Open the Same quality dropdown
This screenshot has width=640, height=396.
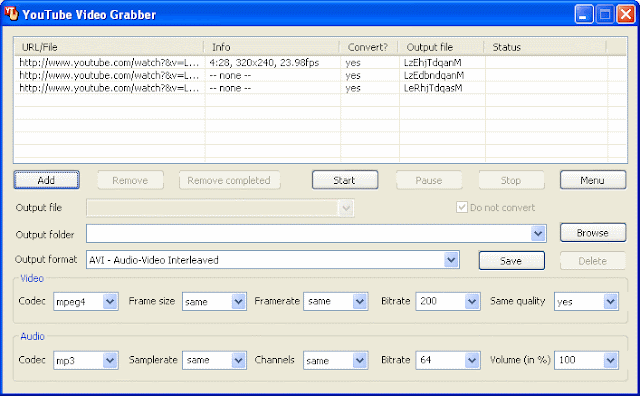(611, 302)
